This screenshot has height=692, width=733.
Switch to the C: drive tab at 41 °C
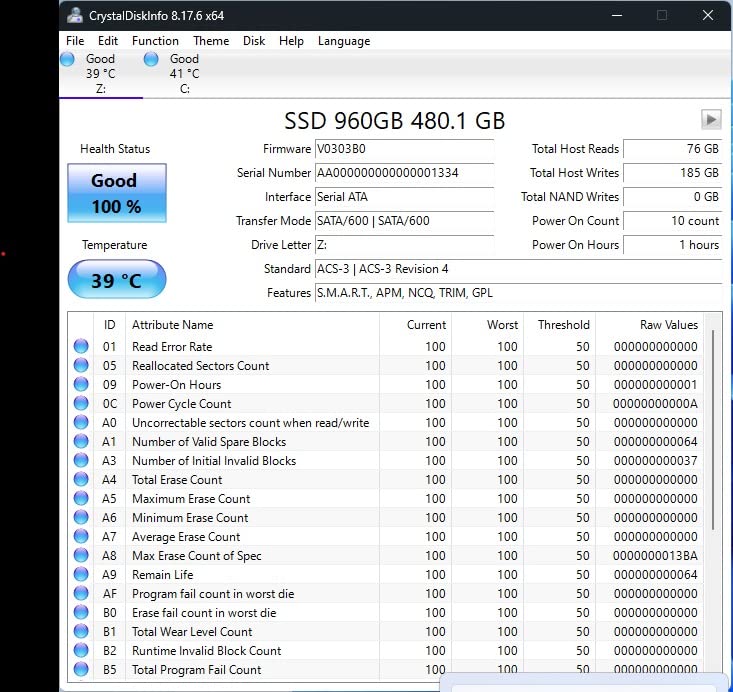(x=185, y=73)
